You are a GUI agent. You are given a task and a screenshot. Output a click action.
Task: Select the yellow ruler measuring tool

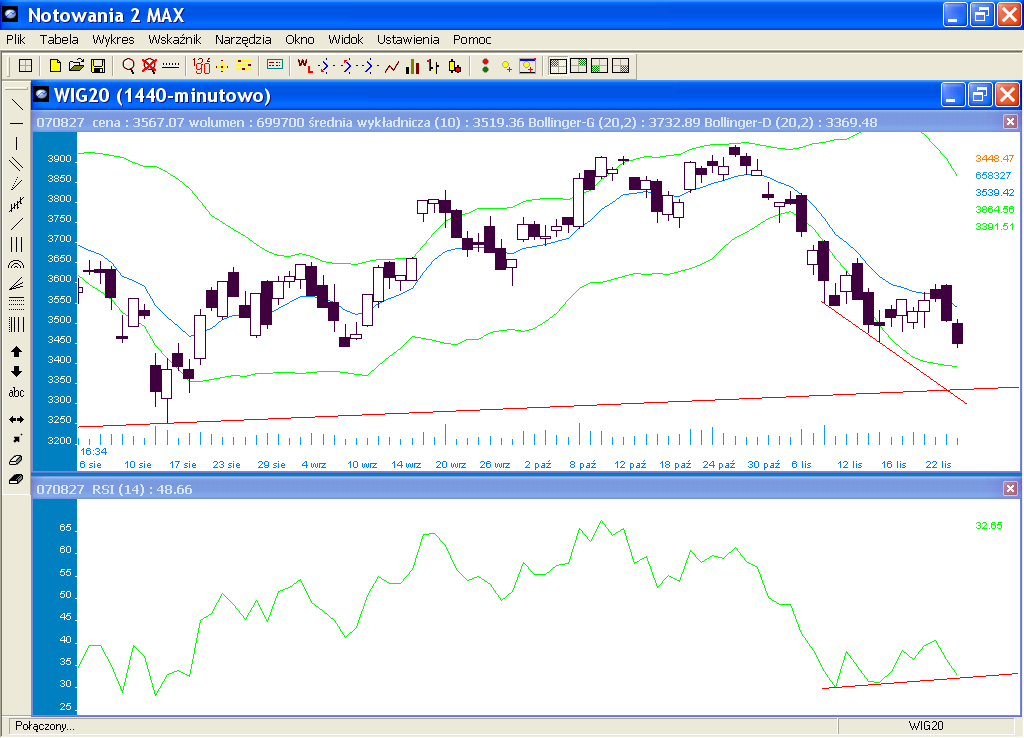tap(170, 66)
